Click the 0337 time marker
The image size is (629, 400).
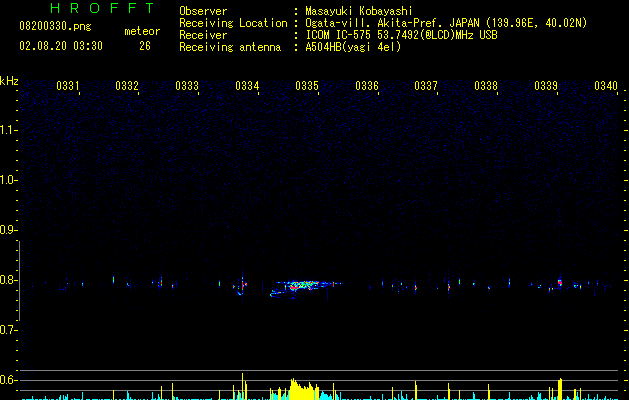pyautogui.click(x=426, y=86)
